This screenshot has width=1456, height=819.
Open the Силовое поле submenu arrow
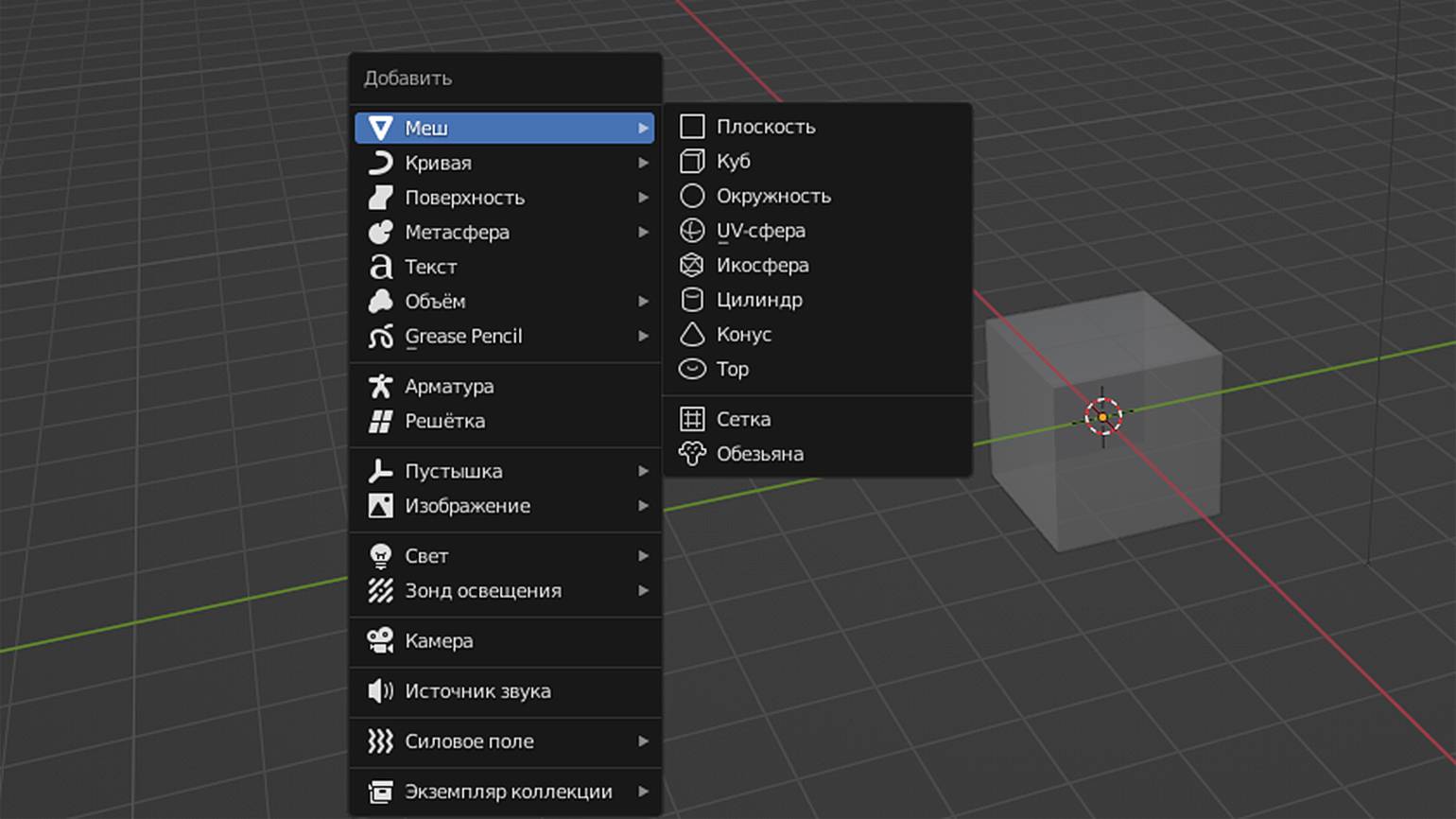click(643, 741)
